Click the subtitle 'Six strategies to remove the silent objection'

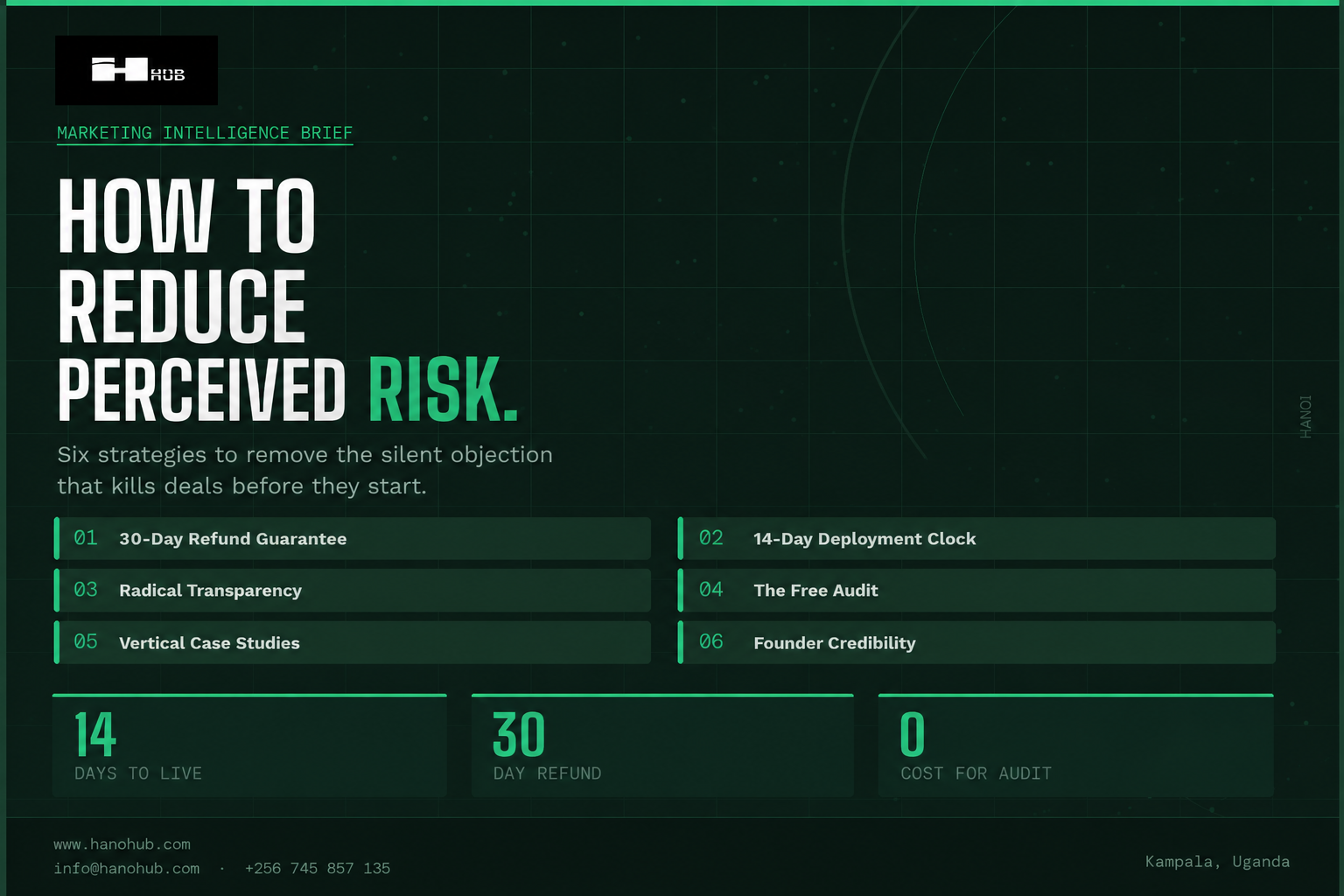pos(304,455)
